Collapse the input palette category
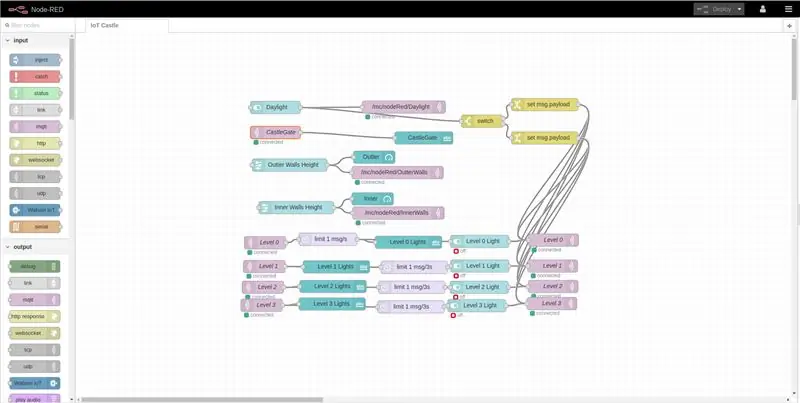 tap(8, 40)
